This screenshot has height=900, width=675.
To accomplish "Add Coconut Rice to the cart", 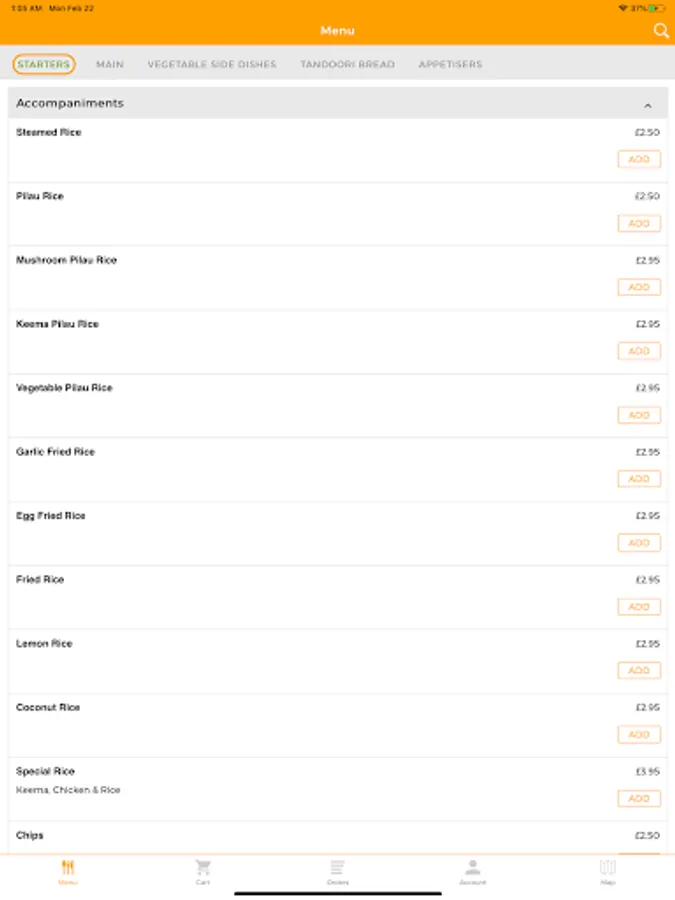I will tap(639, 735).
